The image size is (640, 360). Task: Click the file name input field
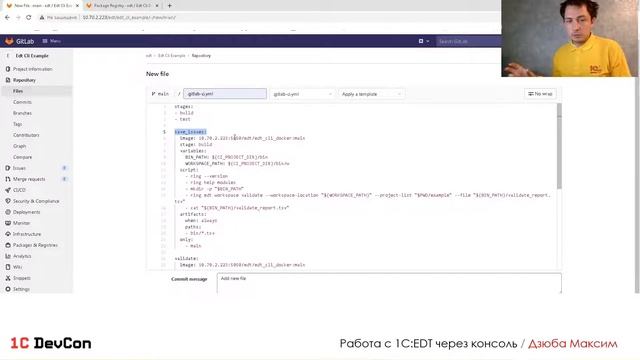pyautogui.click(x=225, y=94)
